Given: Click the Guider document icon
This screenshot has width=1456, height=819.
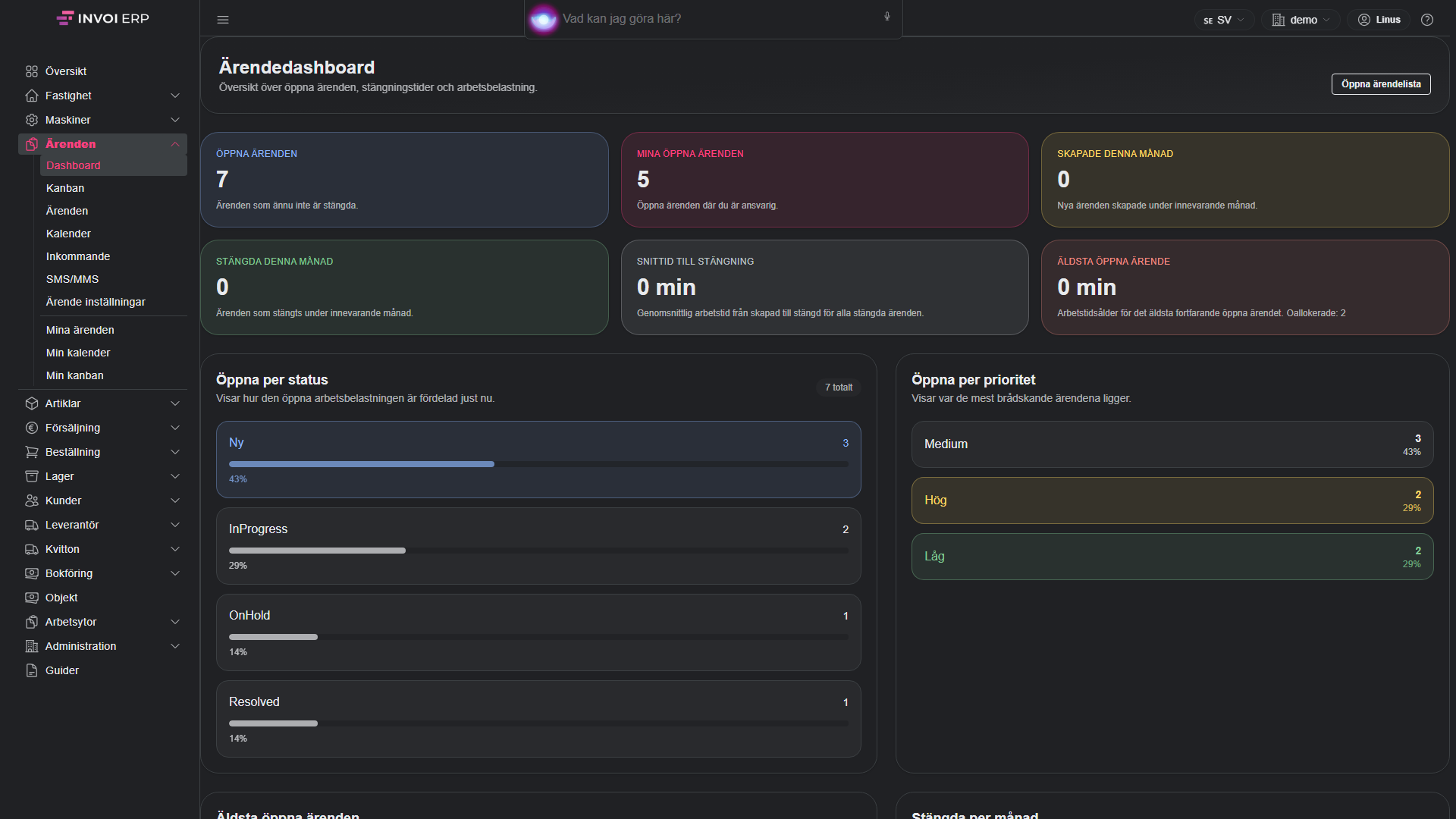Looking at the screenshot, I should coord(32,670).
